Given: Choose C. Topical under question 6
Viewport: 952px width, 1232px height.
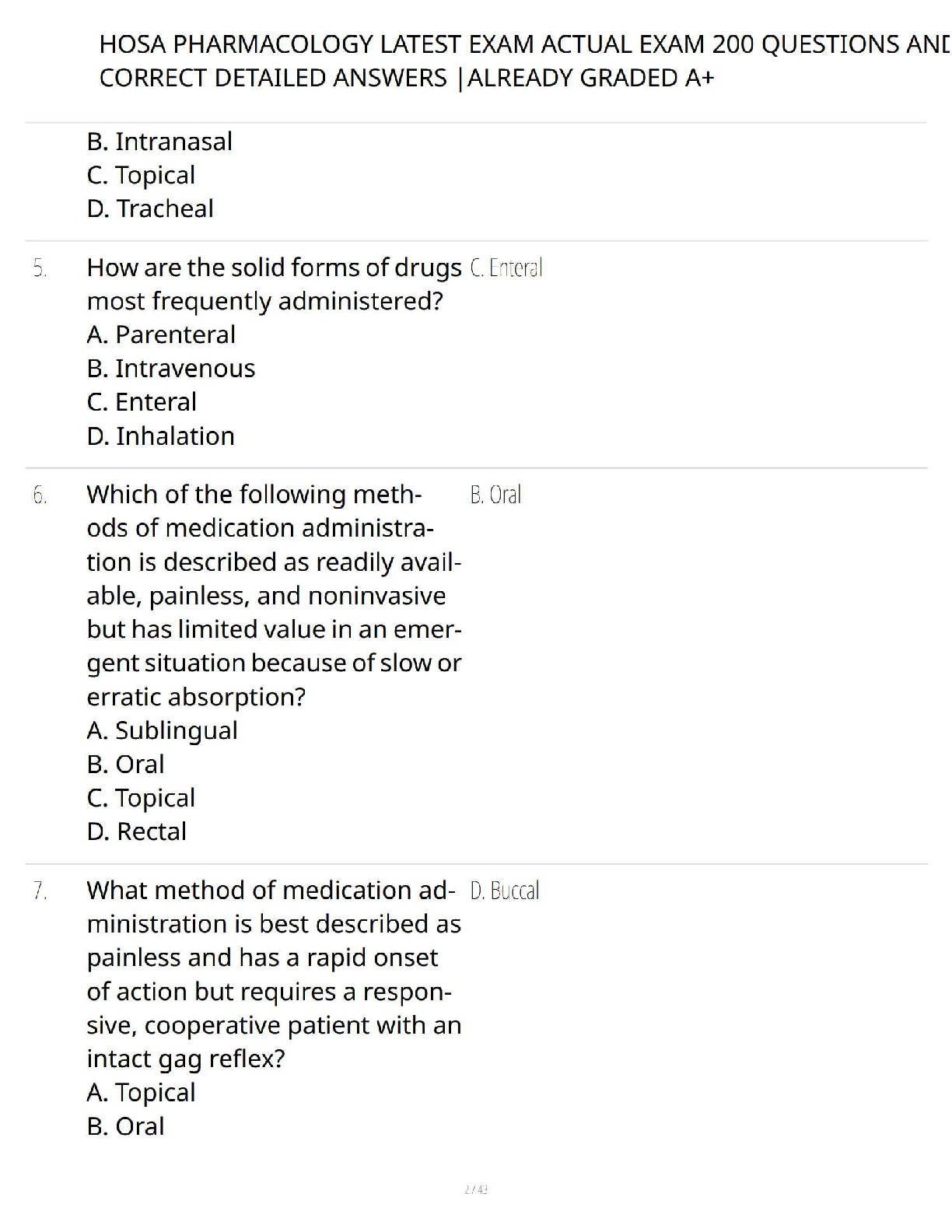Looking at the screenshot, I should tap(141, 798).
